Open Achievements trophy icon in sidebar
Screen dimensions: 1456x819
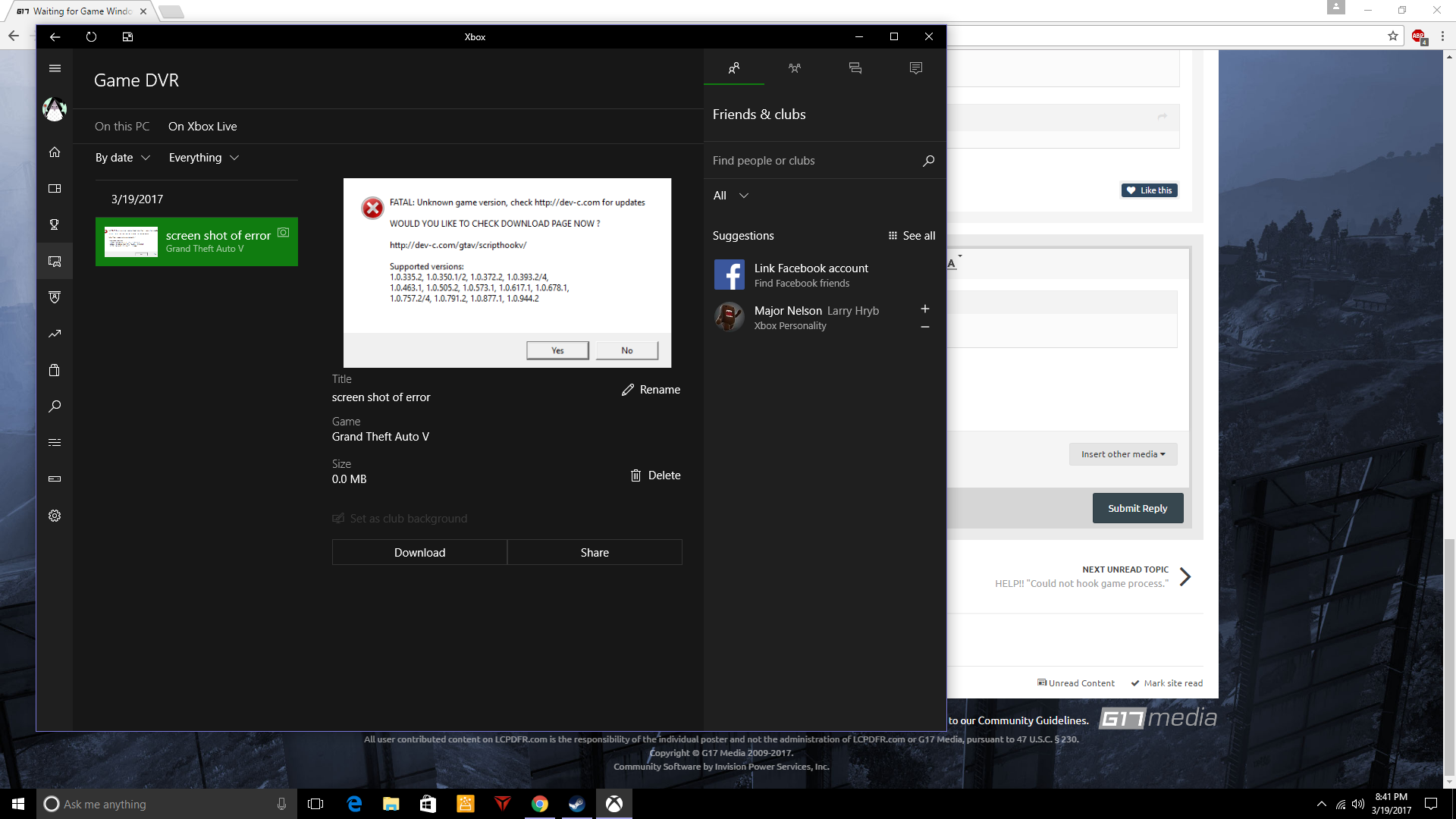click(55, 224)
